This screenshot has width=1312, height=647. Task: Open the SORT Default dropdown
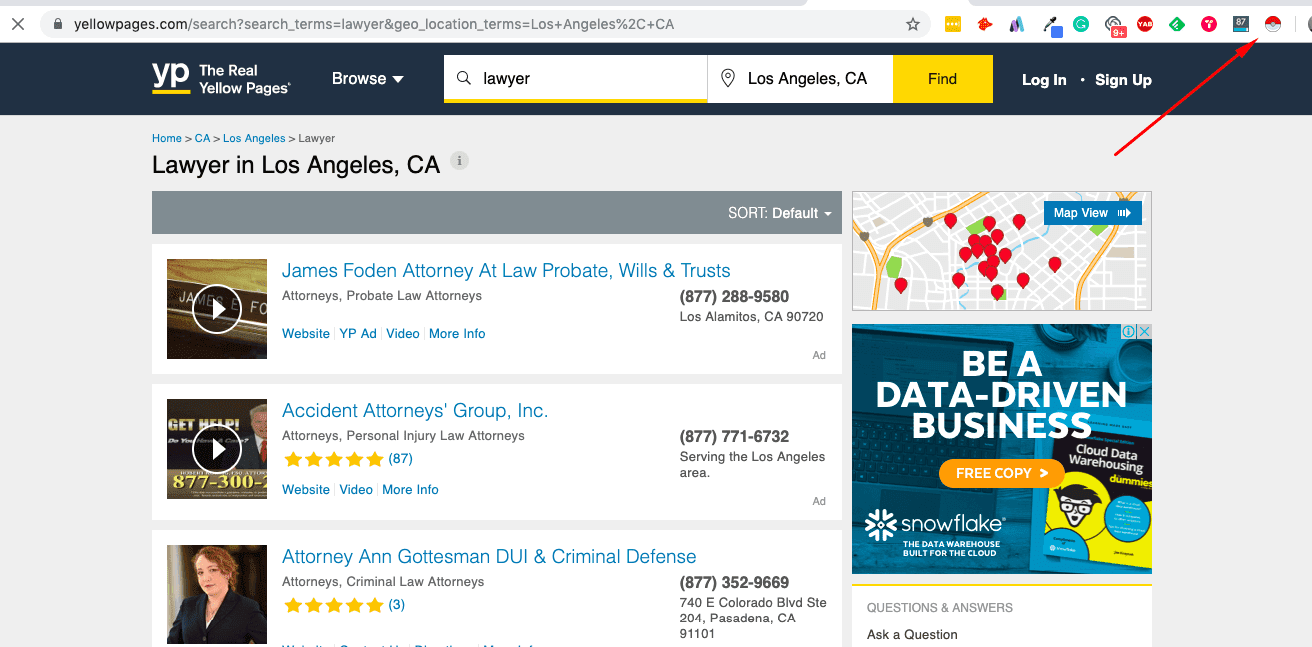point(781,213)
